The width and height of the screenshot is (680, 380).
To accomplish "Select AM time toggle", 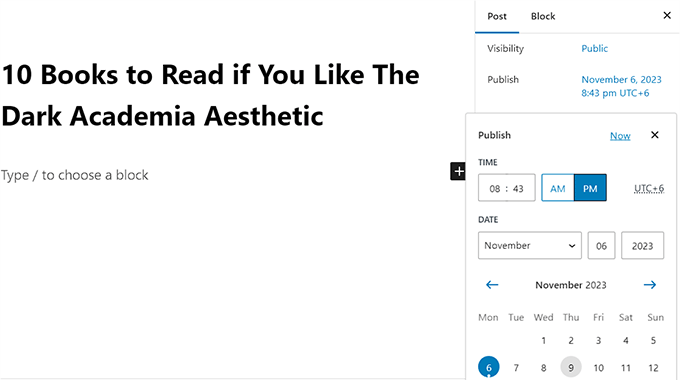I will 558,188.
